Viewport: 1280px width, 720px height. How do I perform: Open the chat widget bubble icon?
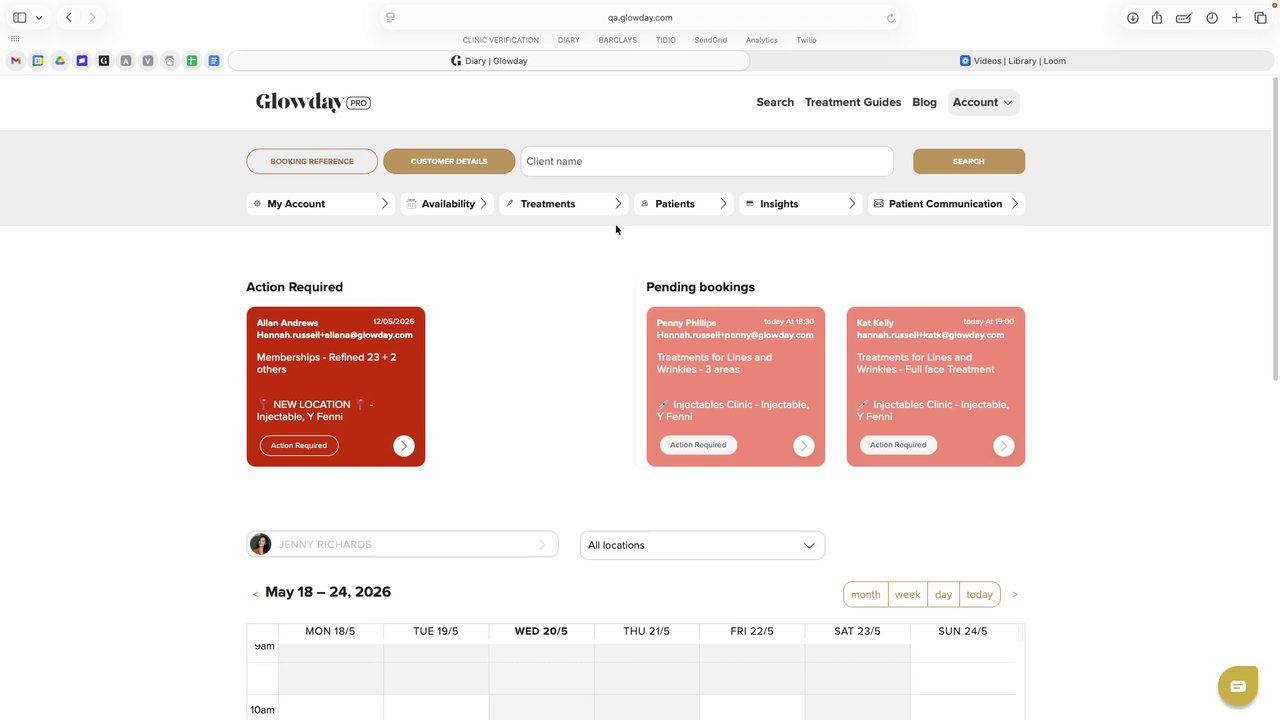(1237, 687)
